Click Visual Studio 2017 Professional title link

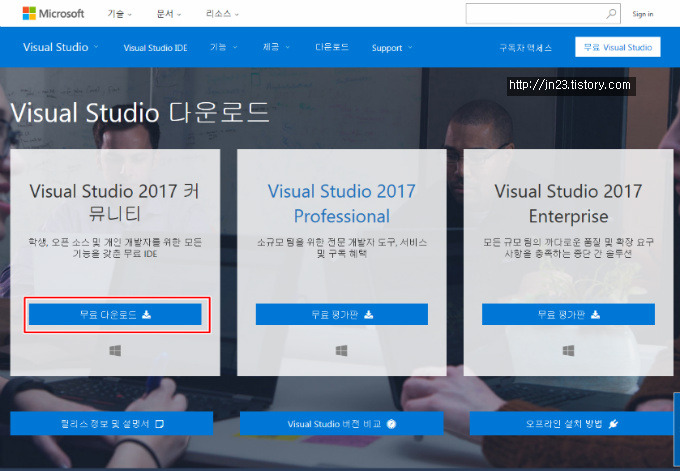[x=342, y=203]
